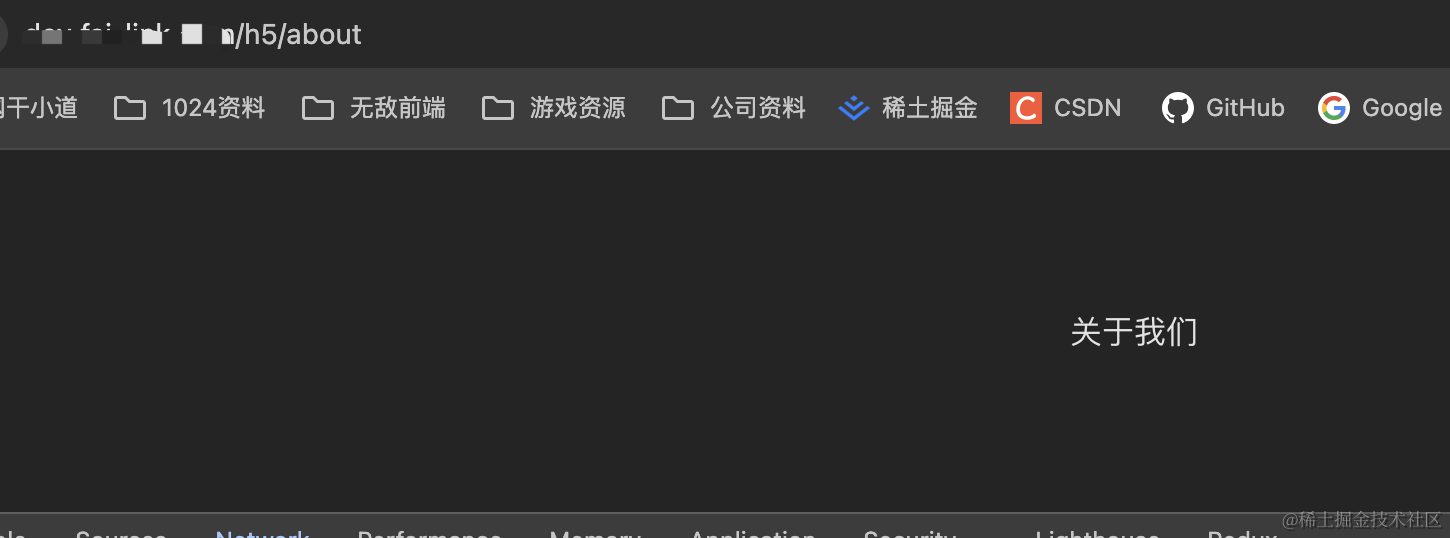Switch to the Sources DevTools tab
Screen dimensions: 1450x538
point(121,533)
